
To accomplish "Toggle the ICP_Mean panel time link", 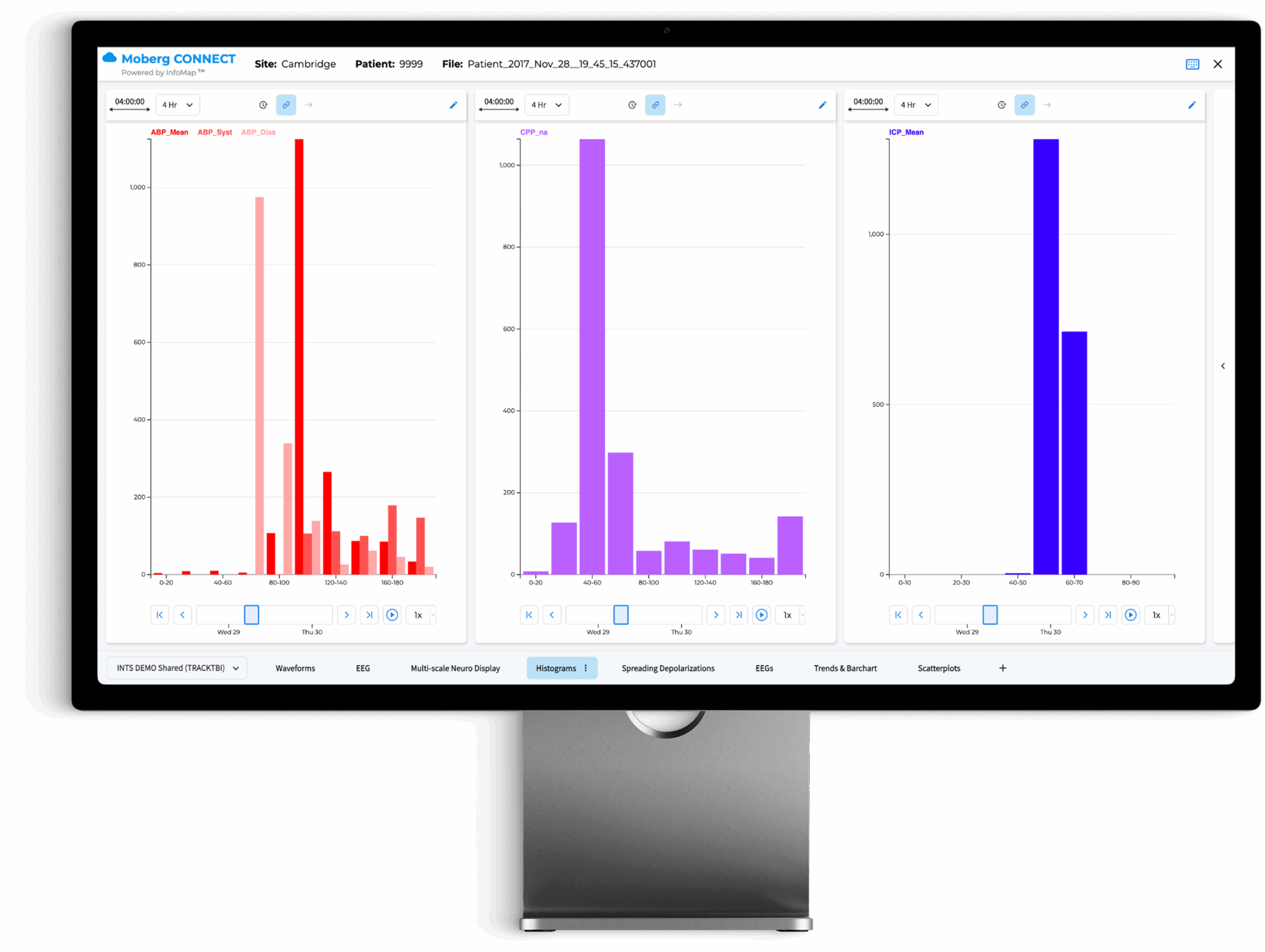I will pos(1025,105).
